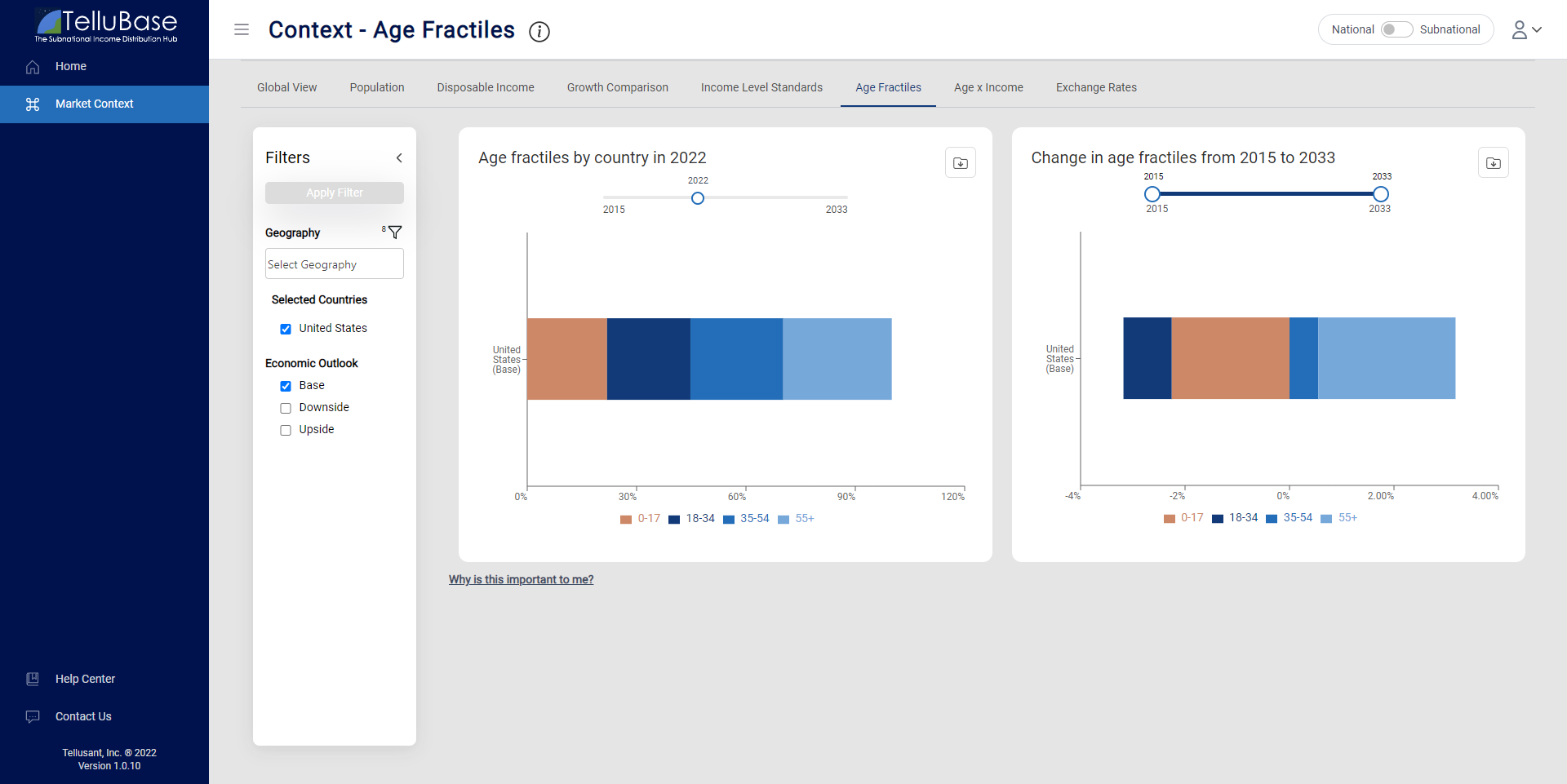Expand the user account dropdown arrow
This screenshot has width=1567, height=784.
1537,29
